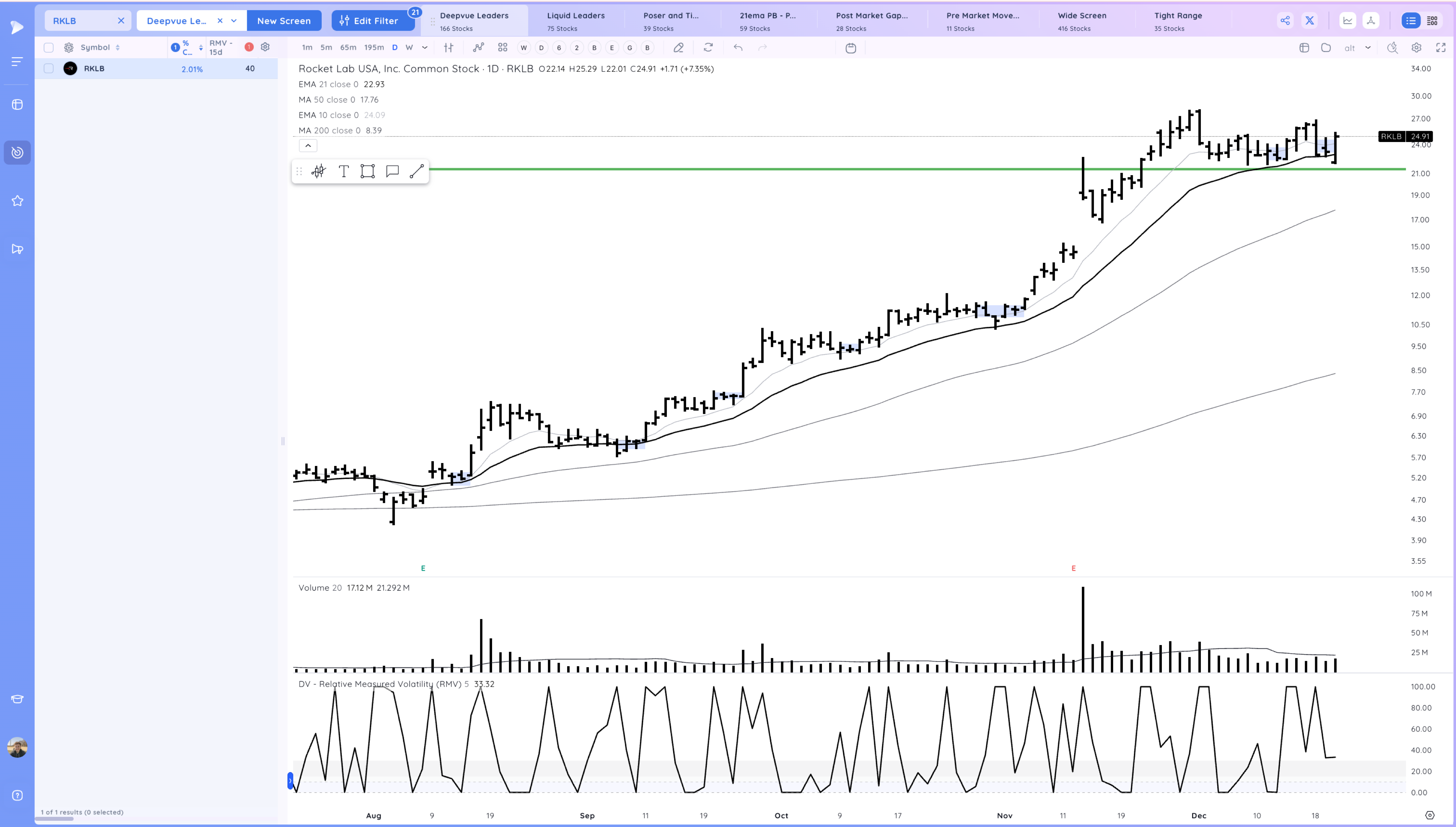Click the Deepvue logo icon
1456x827 pixels.
tap(17, 27)
